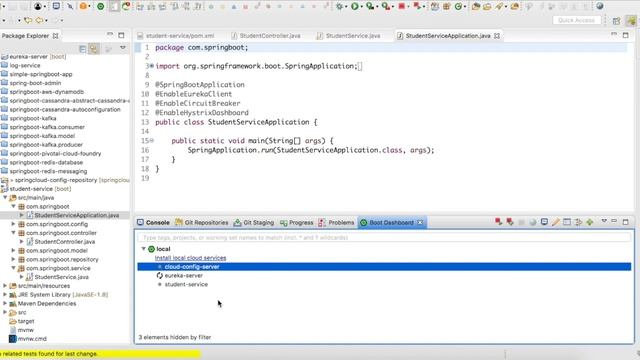Click the green circular refresh icon in toolbar
Image resolution: width=640 pixels, height=360 pixels.
458,6
